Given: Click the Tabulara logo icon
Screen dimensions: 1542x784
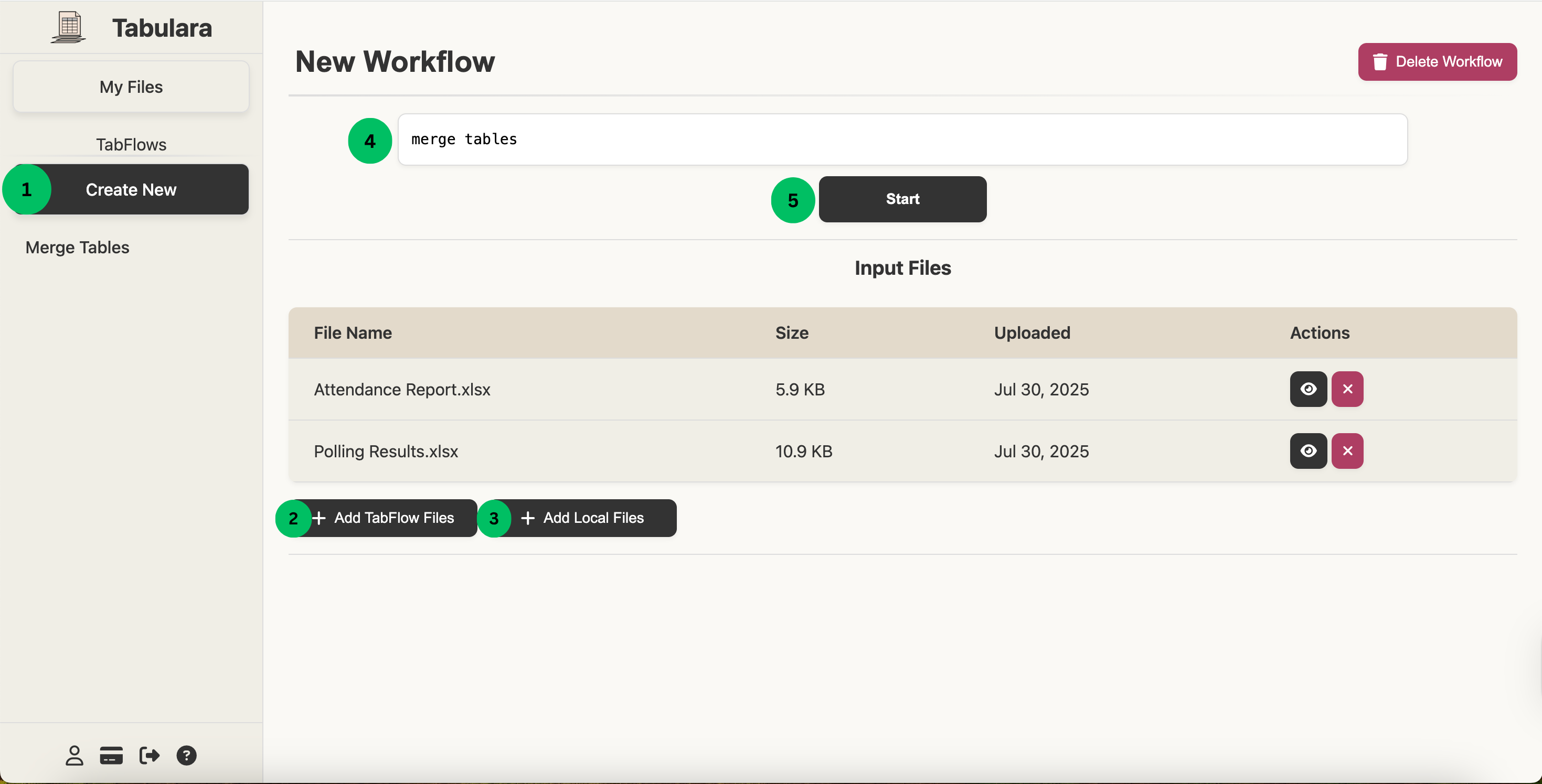Looking at the screenshot, I should [67, 26].
